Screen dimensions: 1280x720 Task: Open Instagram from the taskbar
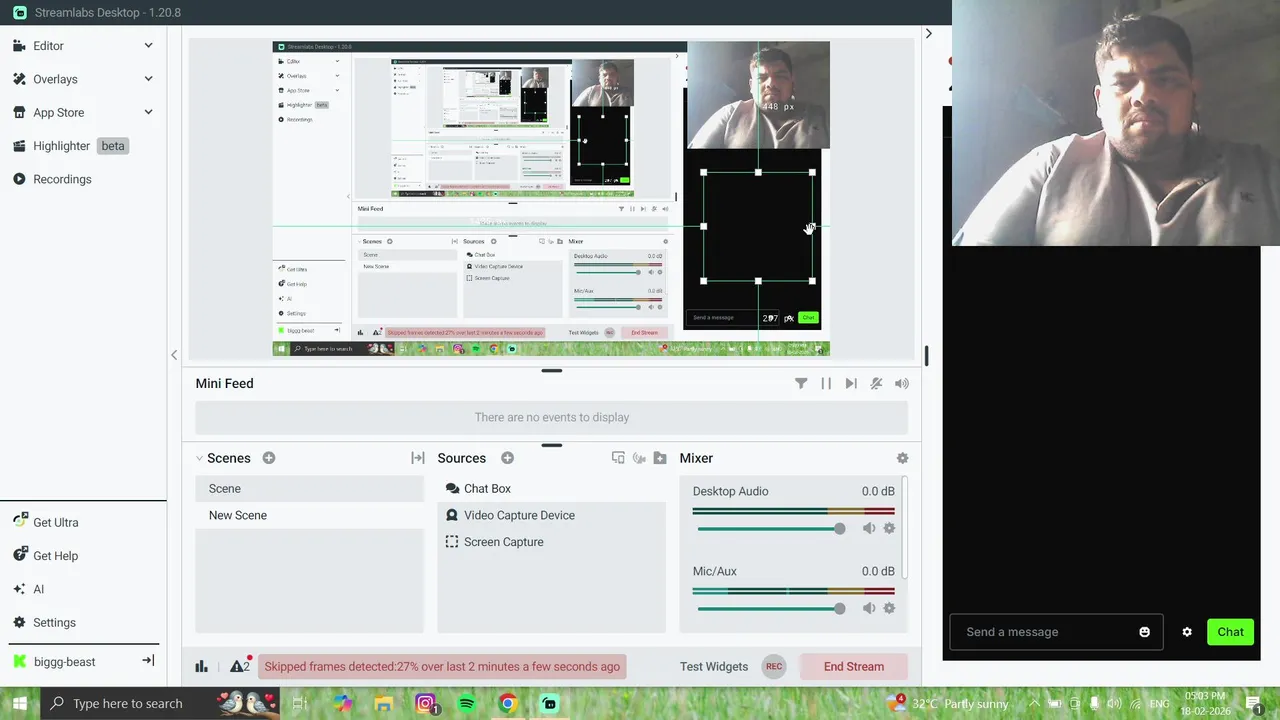pyautogui.click(x=426, y=703)
